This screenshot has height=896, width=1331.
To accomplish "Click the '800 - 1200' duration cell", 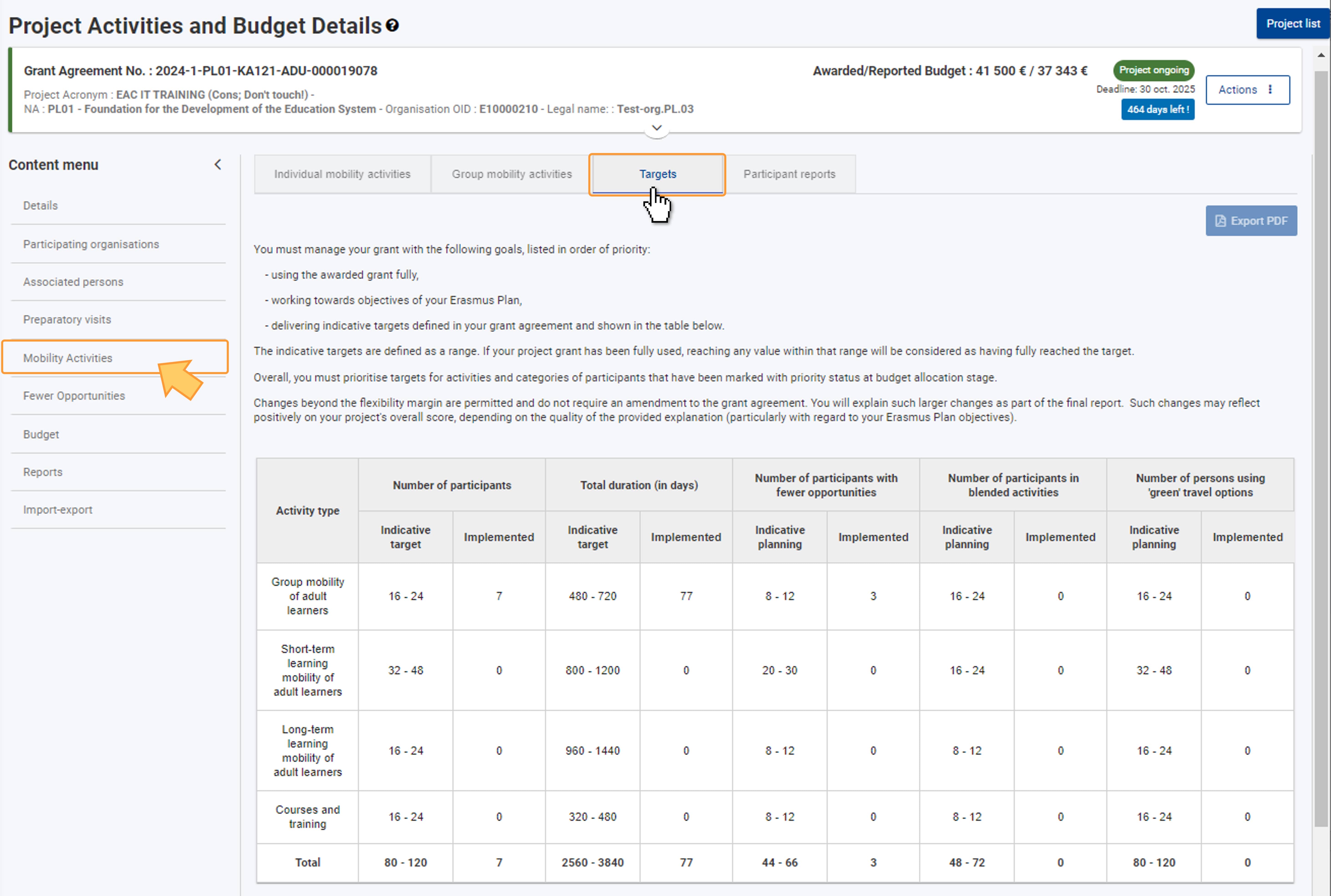I will (592, 670).
